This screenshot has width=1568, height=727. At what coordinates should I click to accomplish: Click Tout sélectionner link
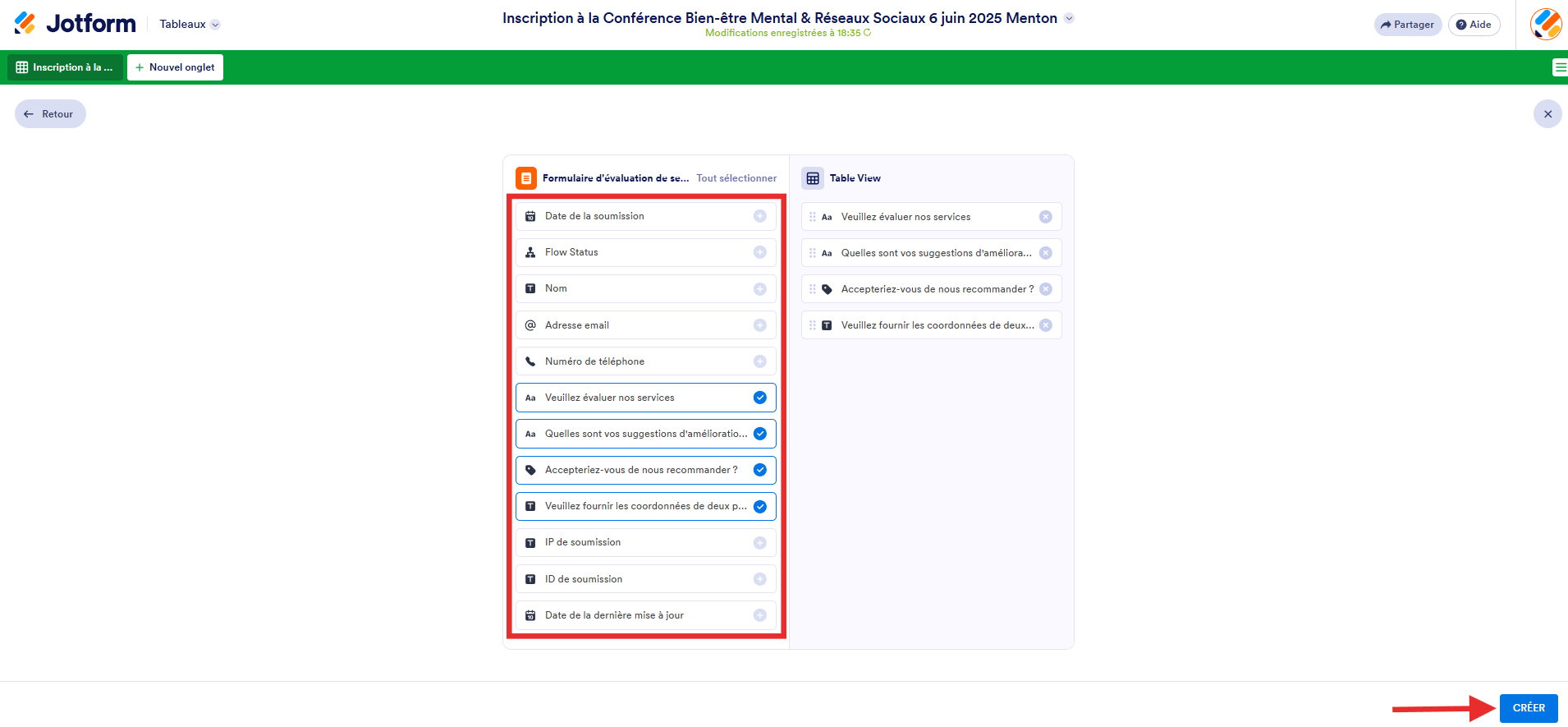click(736, 178)
